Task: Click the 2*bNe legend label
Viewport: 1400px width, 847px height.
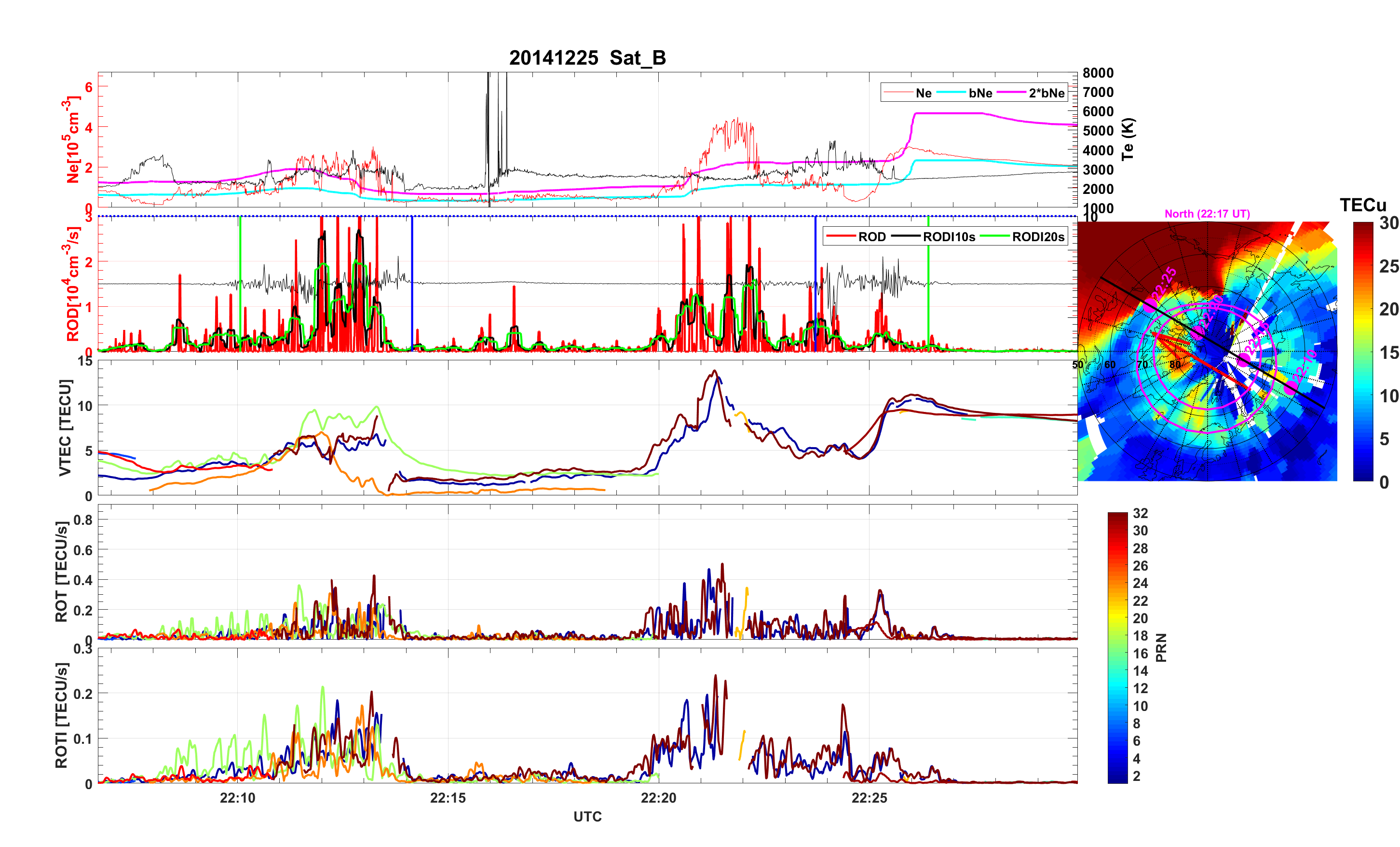Action: coord(1046,93)
